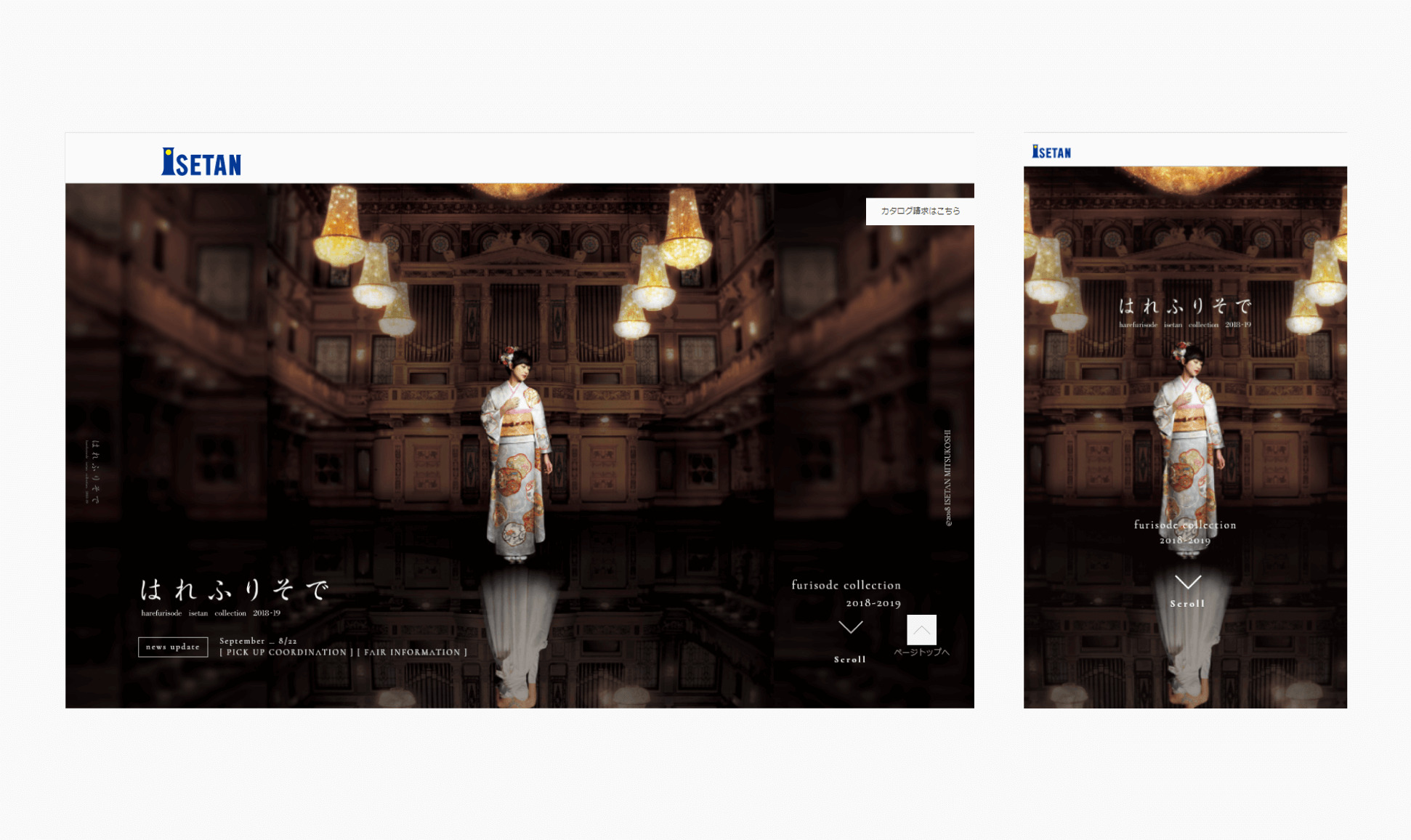Viewport: 1411px width, 840px height.
Task: Click the desktop Scroll text label
Action: [x=849, y=660]
